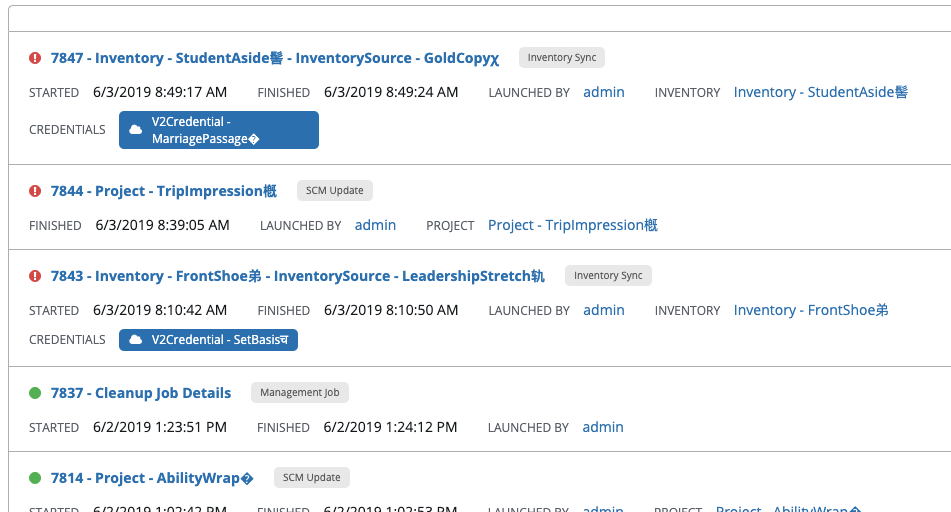Click admin launched-by link for job 7844
The height and width of the screenshot is (512, 951).
click(375, 225)
